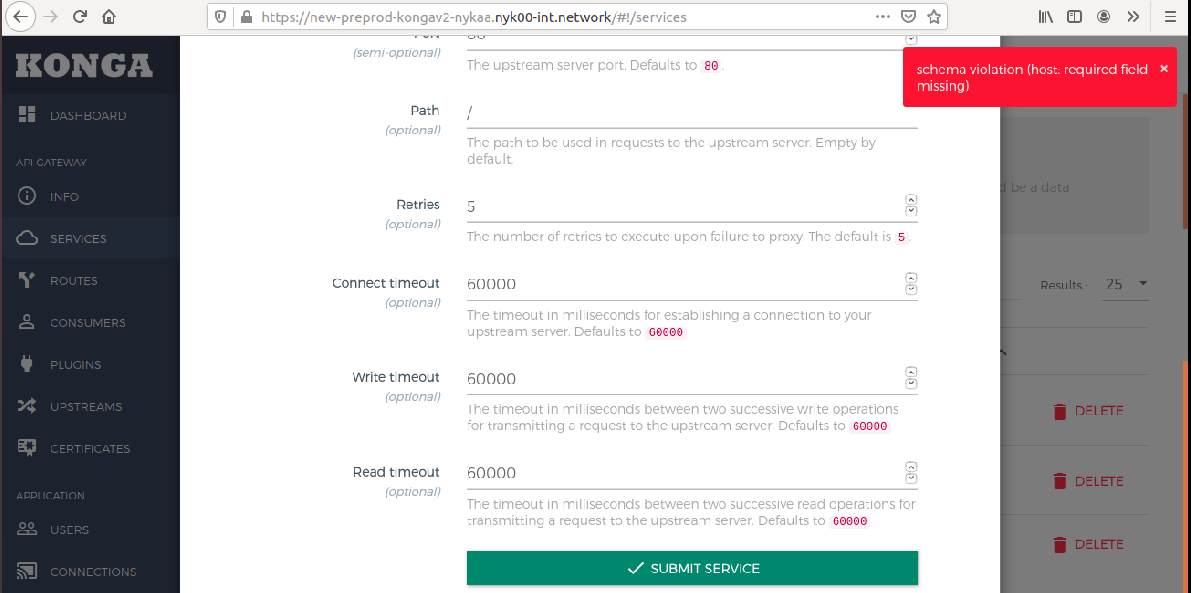Select the Upstreams shuffle icon
Image resolution: width=1191 pixels, height=593 pixels.
pyautogui.click(x=29, y=406)
